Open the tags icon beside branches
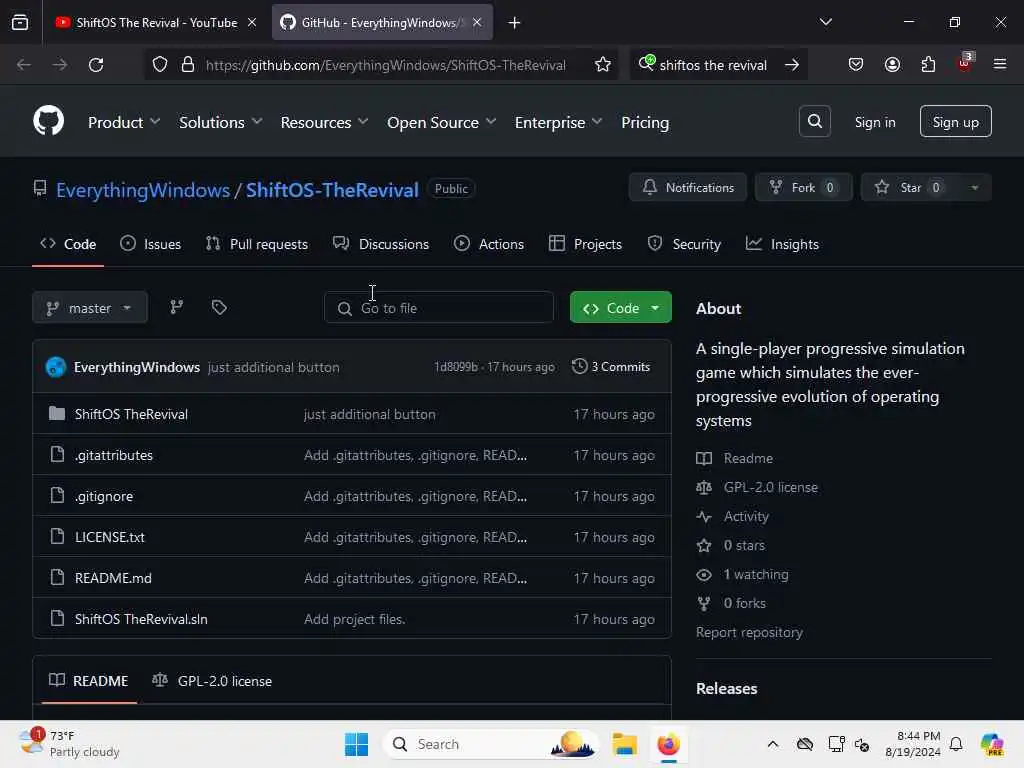The image size is (1024, 768). coord(219,307)
